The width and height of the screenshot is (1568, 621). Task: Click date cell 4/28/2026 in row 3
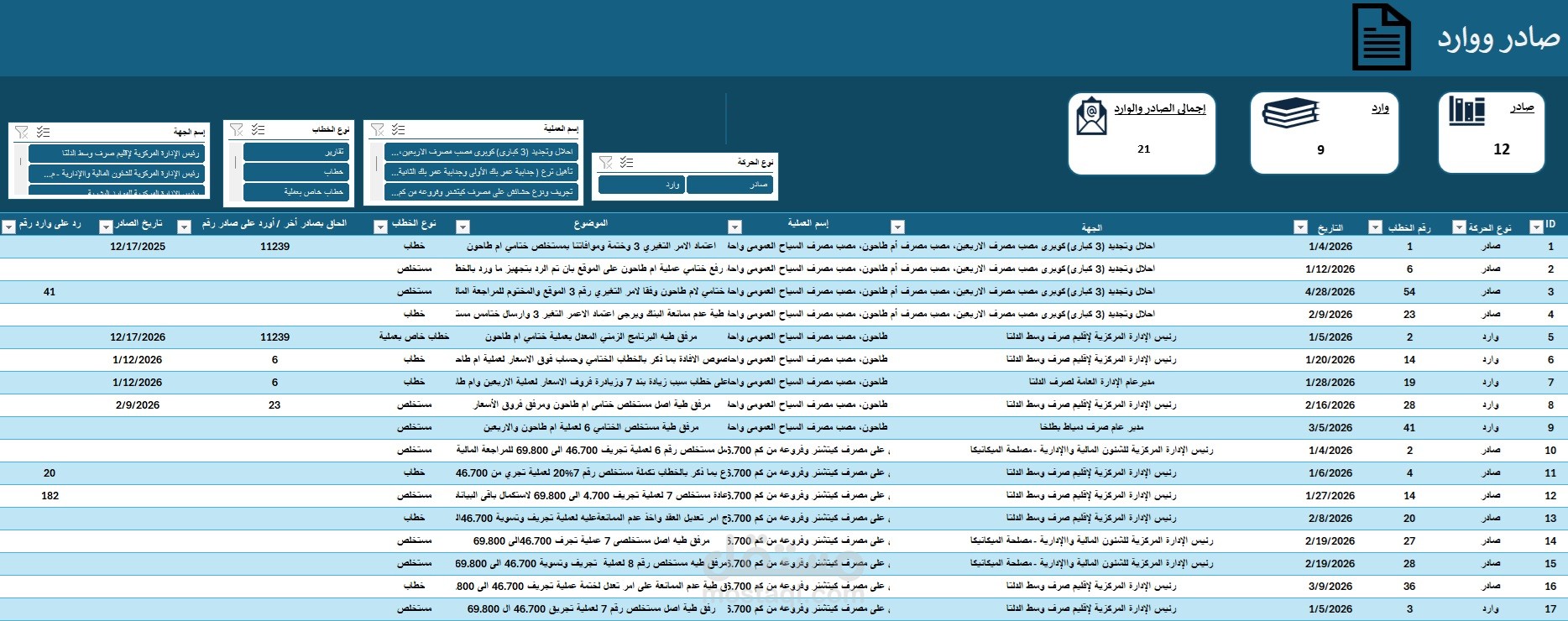click(1330, 292)
